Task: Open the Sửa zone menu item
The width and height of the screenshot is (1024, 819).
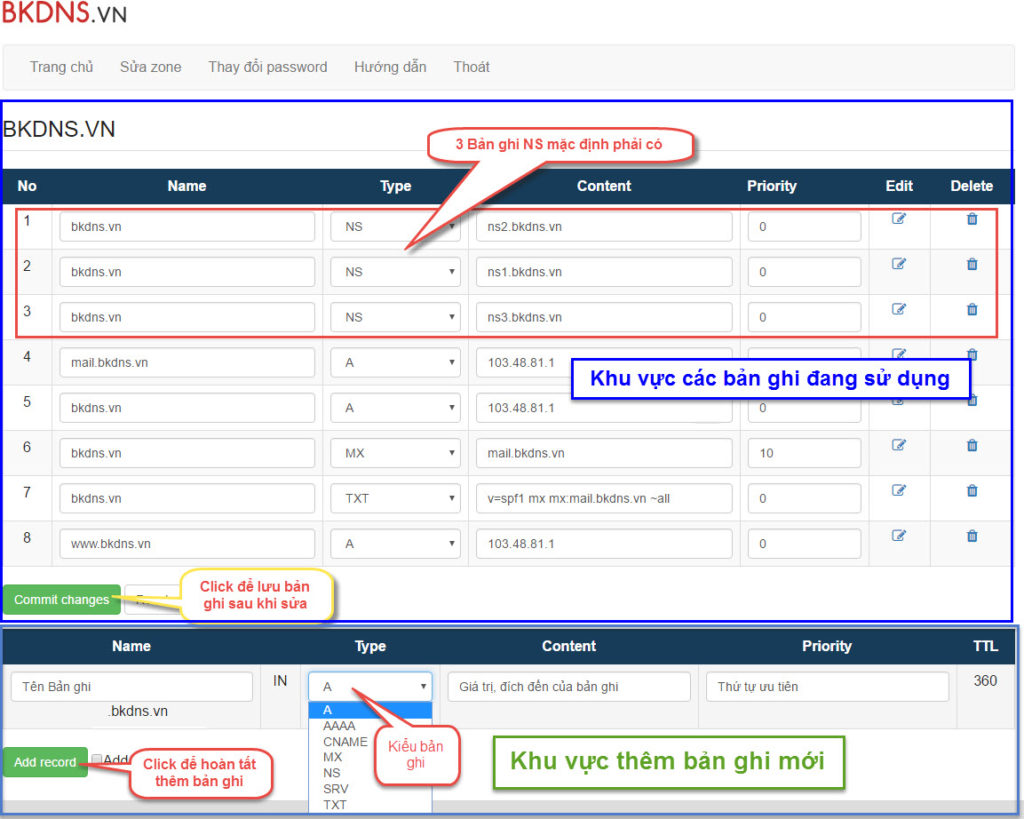Action: tap(151, 67)
